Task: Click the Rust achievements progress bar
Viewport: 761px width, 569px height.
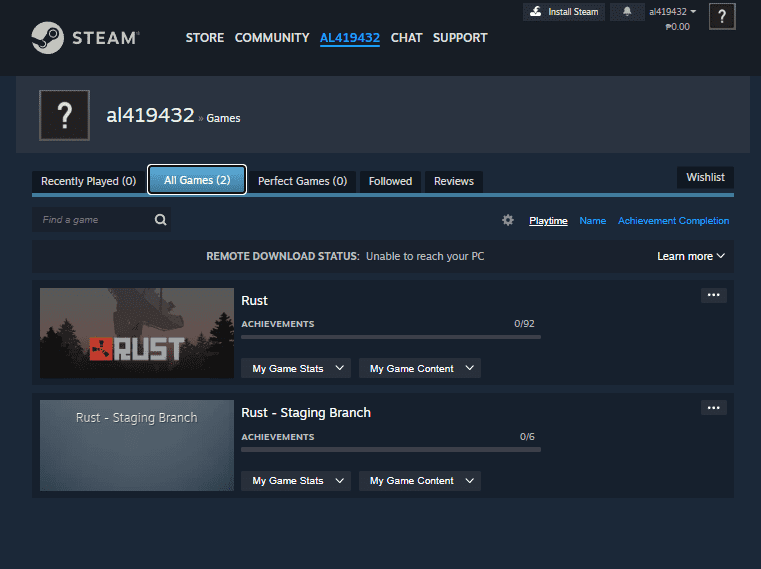Action: click(391, 337)
